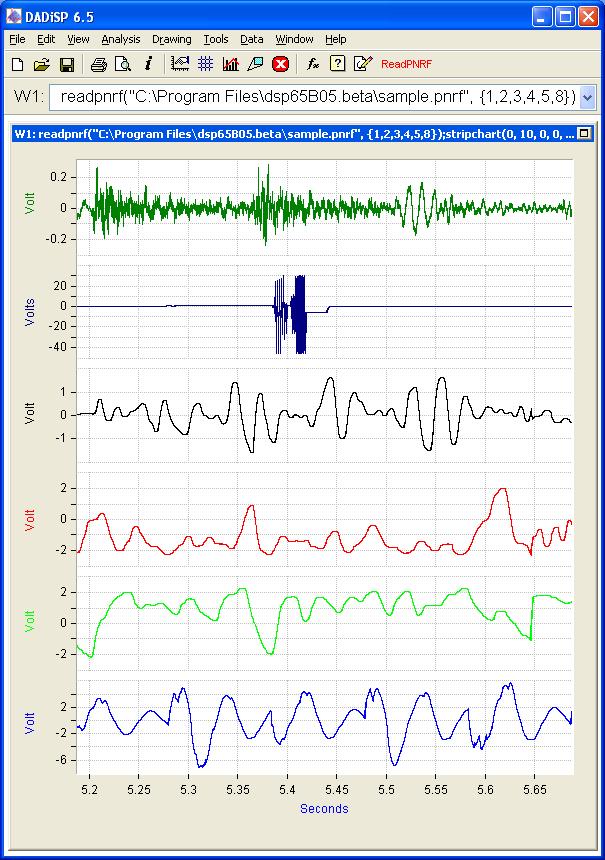The height and width of the screenshot is (860, 605).
Task: Open the Tools menu
Action: [x=216, y=39]
